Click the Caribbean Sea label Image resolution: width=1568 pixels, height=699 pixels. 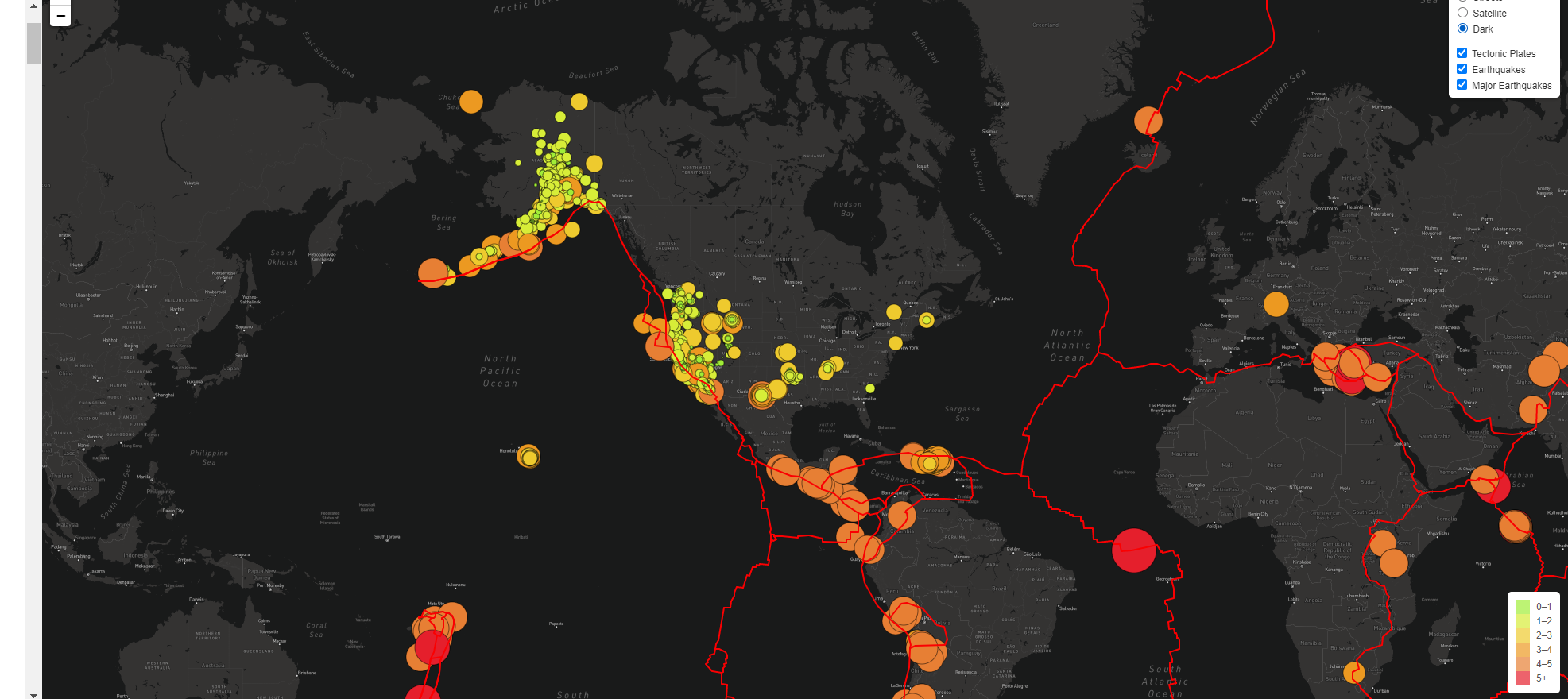898,477
